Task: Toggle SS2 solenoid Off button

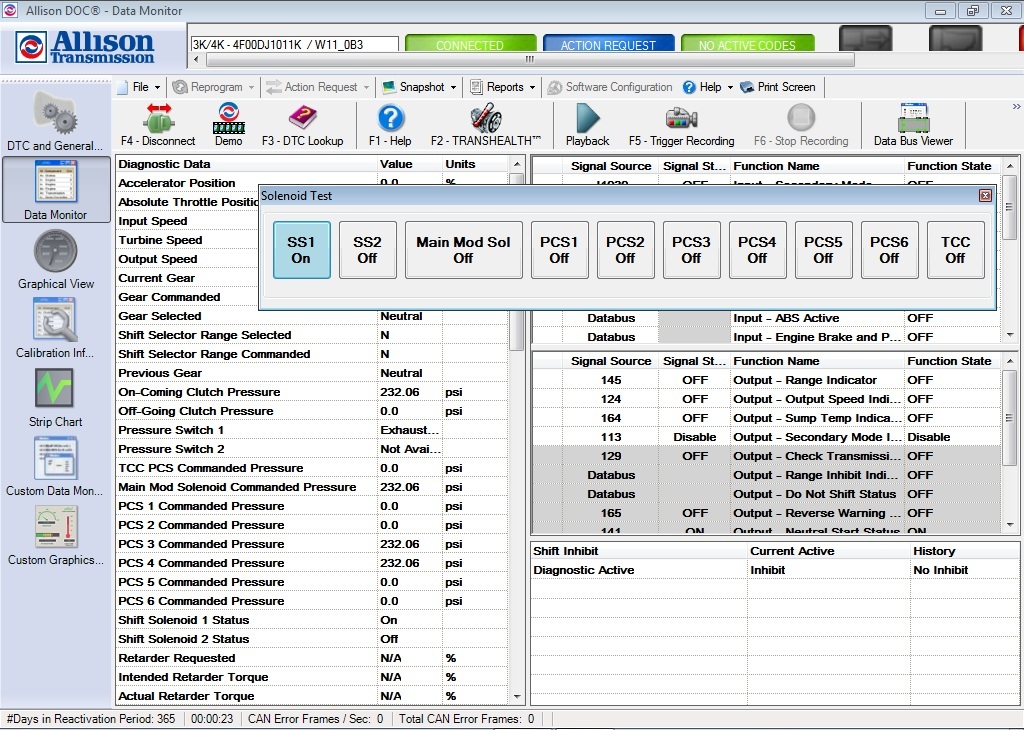Action: tap(367, 250)
